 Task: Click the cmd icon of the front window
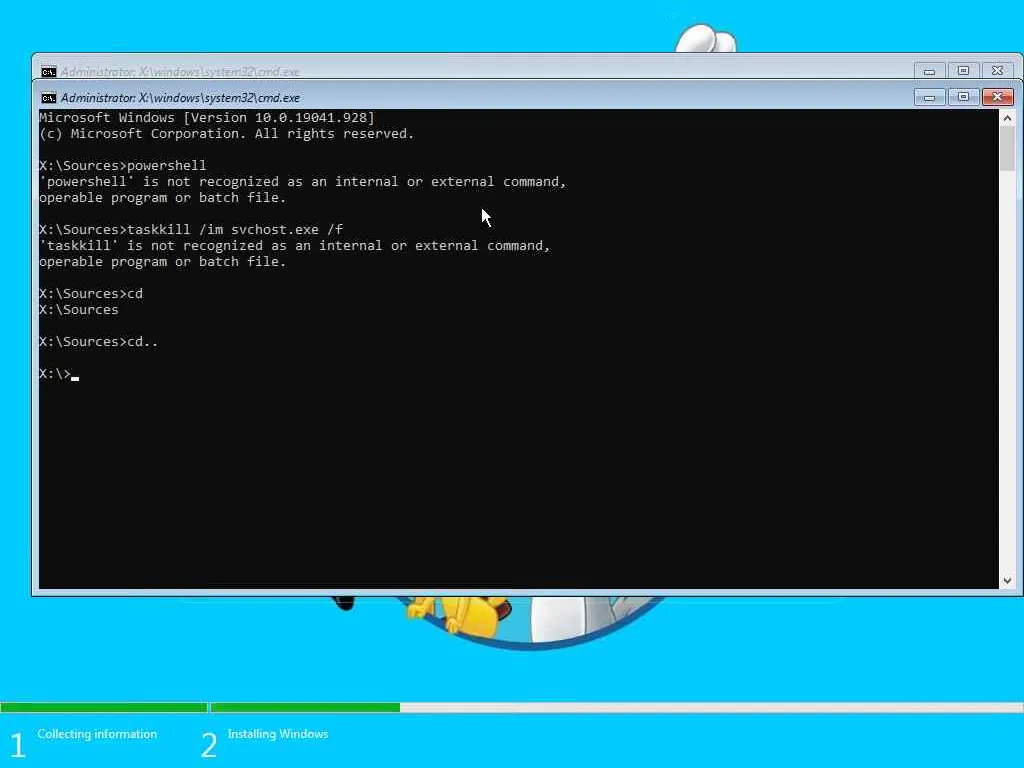pos(48,98)
